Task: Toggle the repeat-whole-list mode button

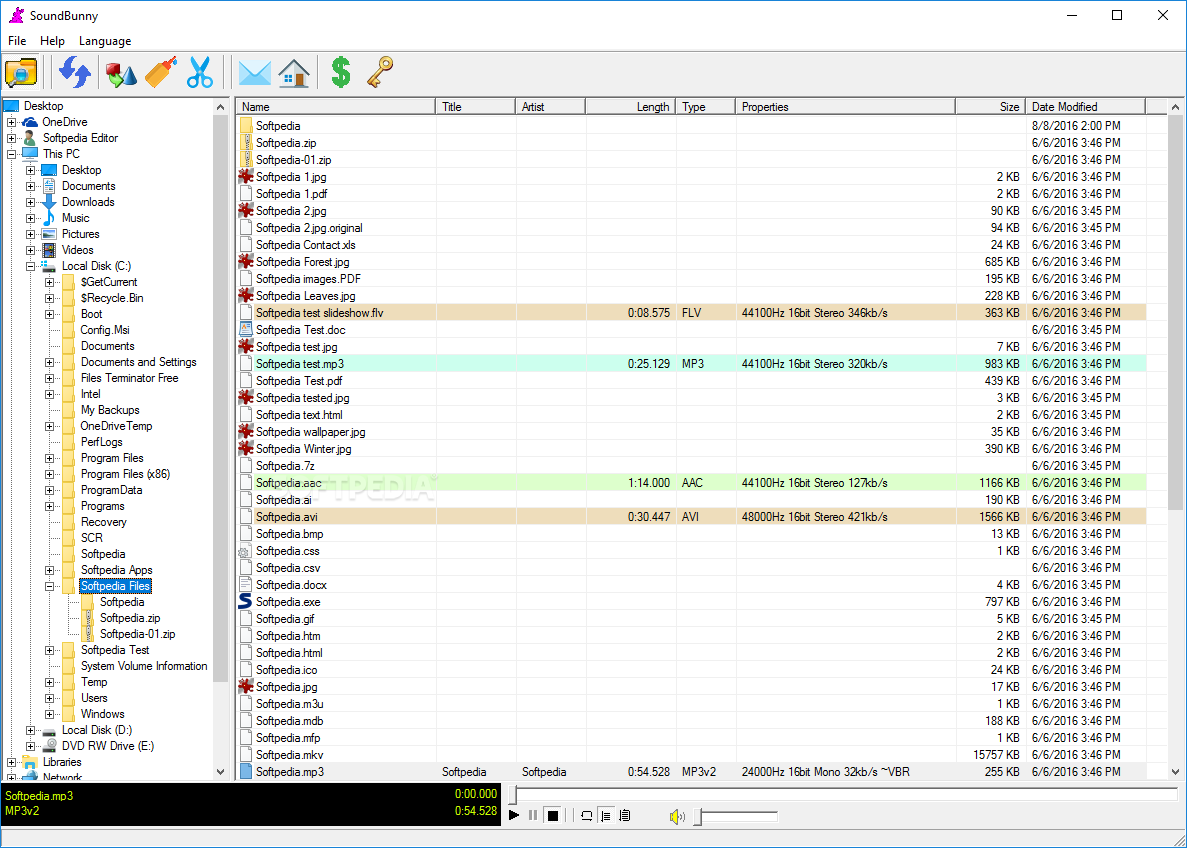Action: pos(625,815)
